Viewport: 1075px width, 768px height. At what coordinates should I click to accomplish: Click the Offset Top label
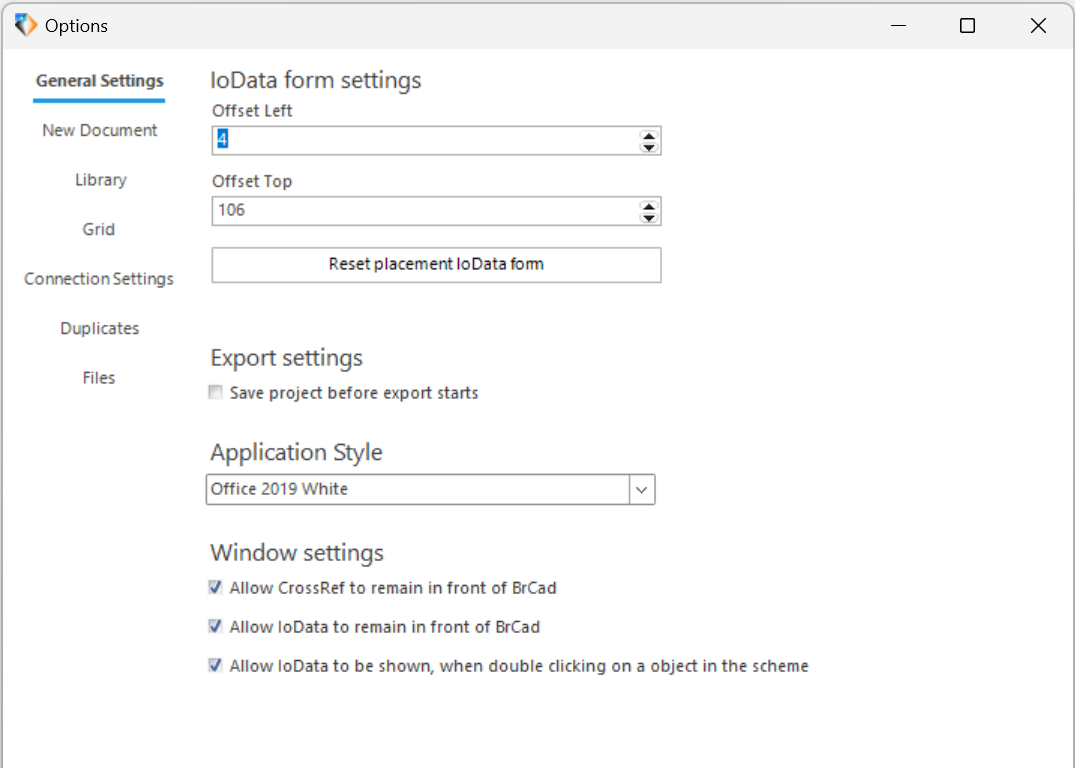(252, 181)
